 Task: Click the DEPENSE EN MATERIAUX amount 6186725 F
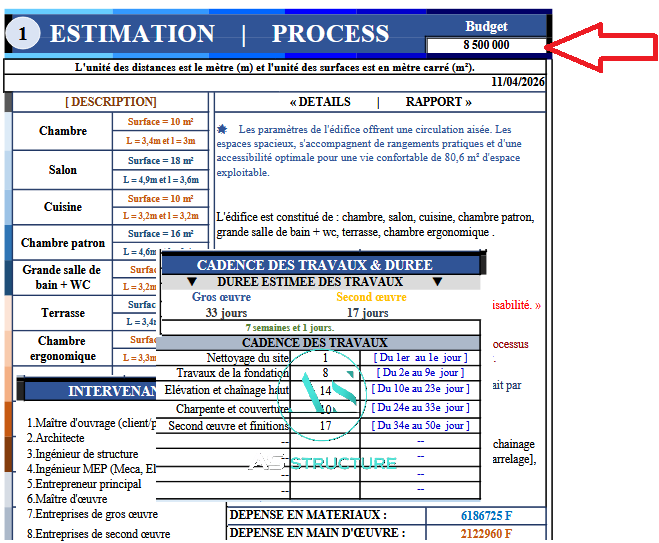point(486,514)
